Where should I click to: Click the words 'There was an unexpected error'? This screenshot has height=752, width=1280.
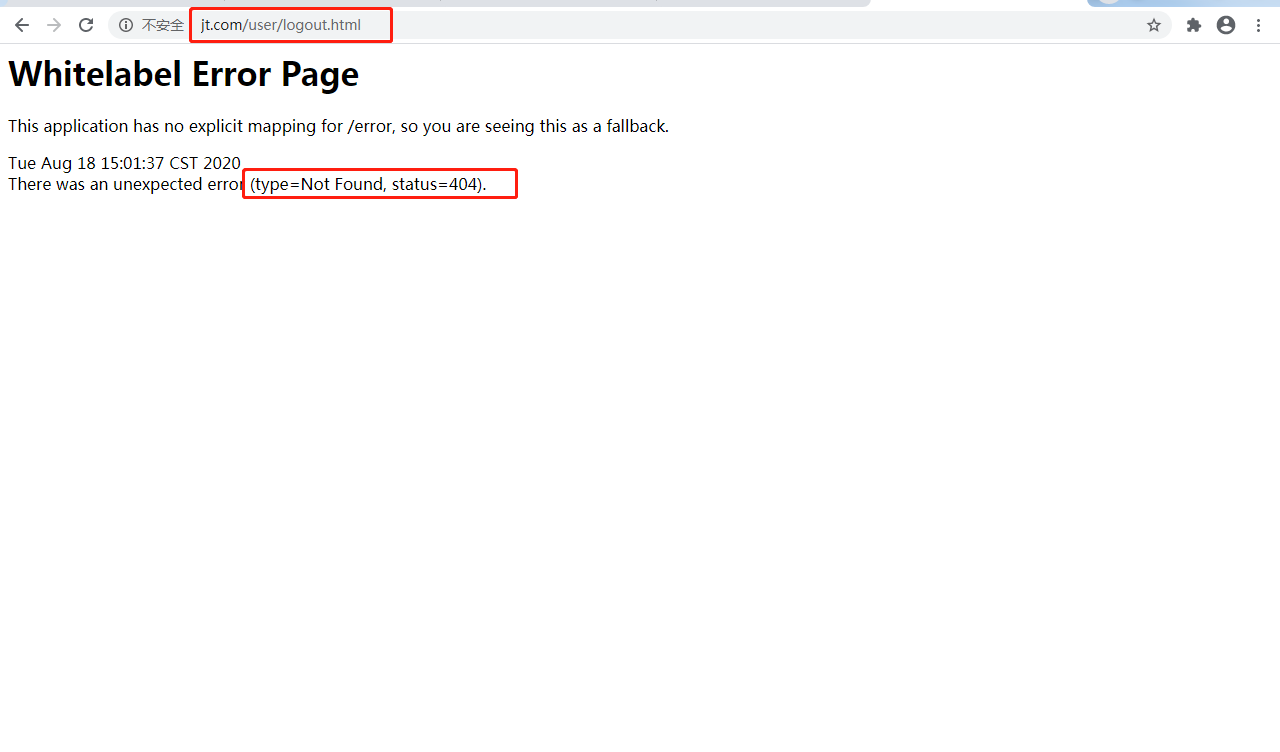126,184
